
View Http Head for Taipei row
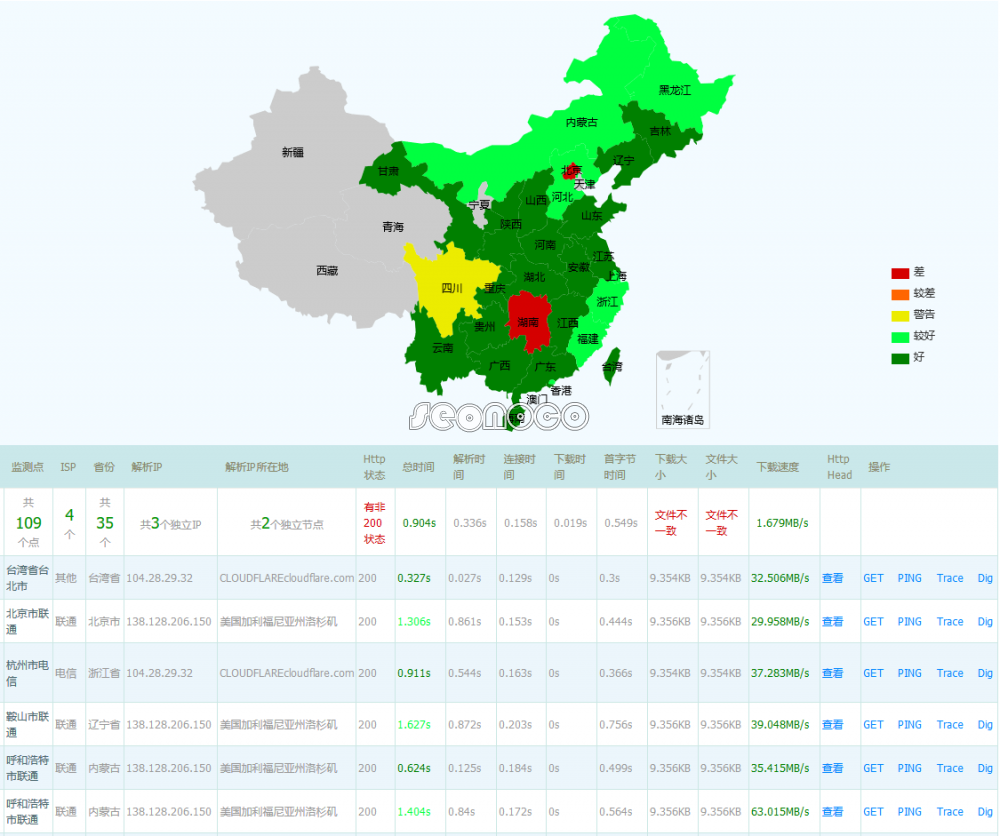click(832, 578)
